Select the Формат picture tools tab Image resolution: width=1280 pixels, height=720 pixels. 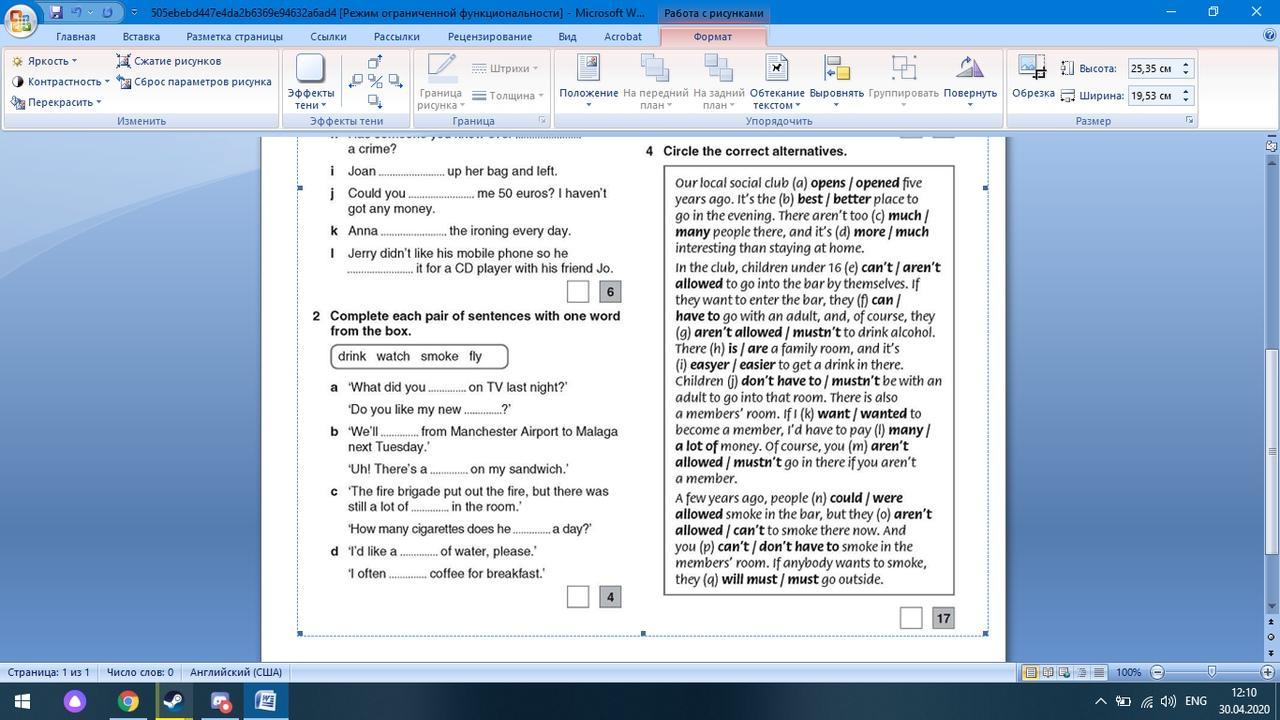click(x=713, y=37)
